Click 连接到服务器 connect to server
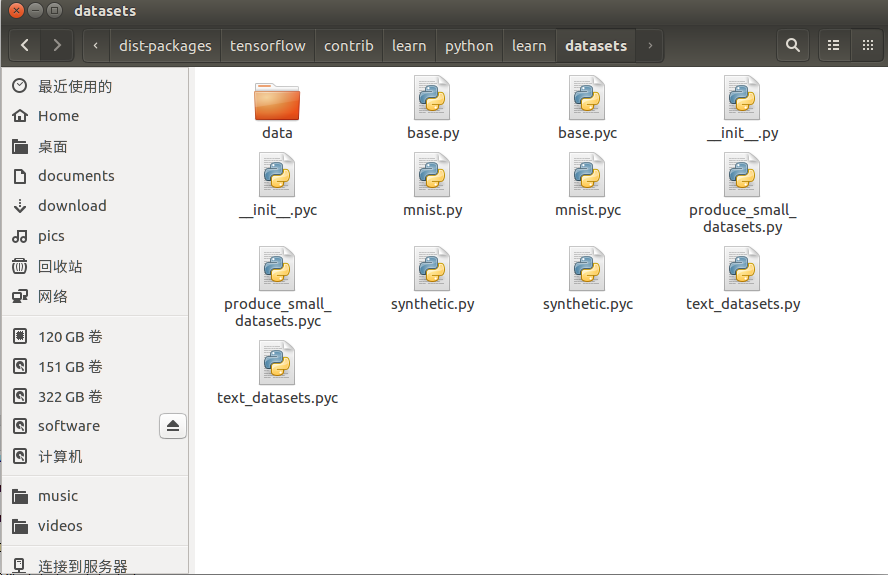Screen dimensions: 888x575 coord(95,566)
